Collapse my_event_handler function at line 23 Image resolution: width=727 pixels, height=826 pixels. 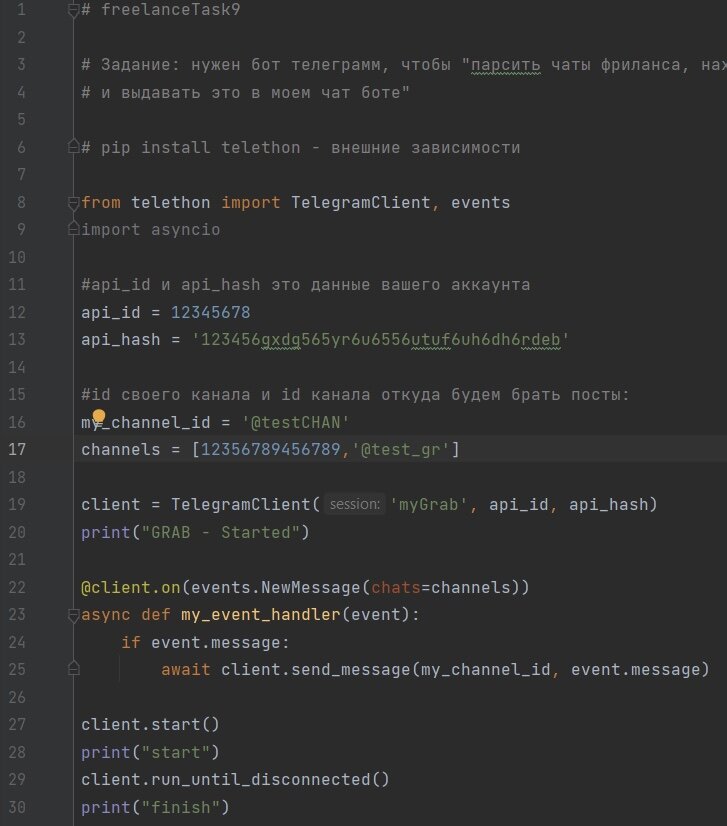(74, 614)
